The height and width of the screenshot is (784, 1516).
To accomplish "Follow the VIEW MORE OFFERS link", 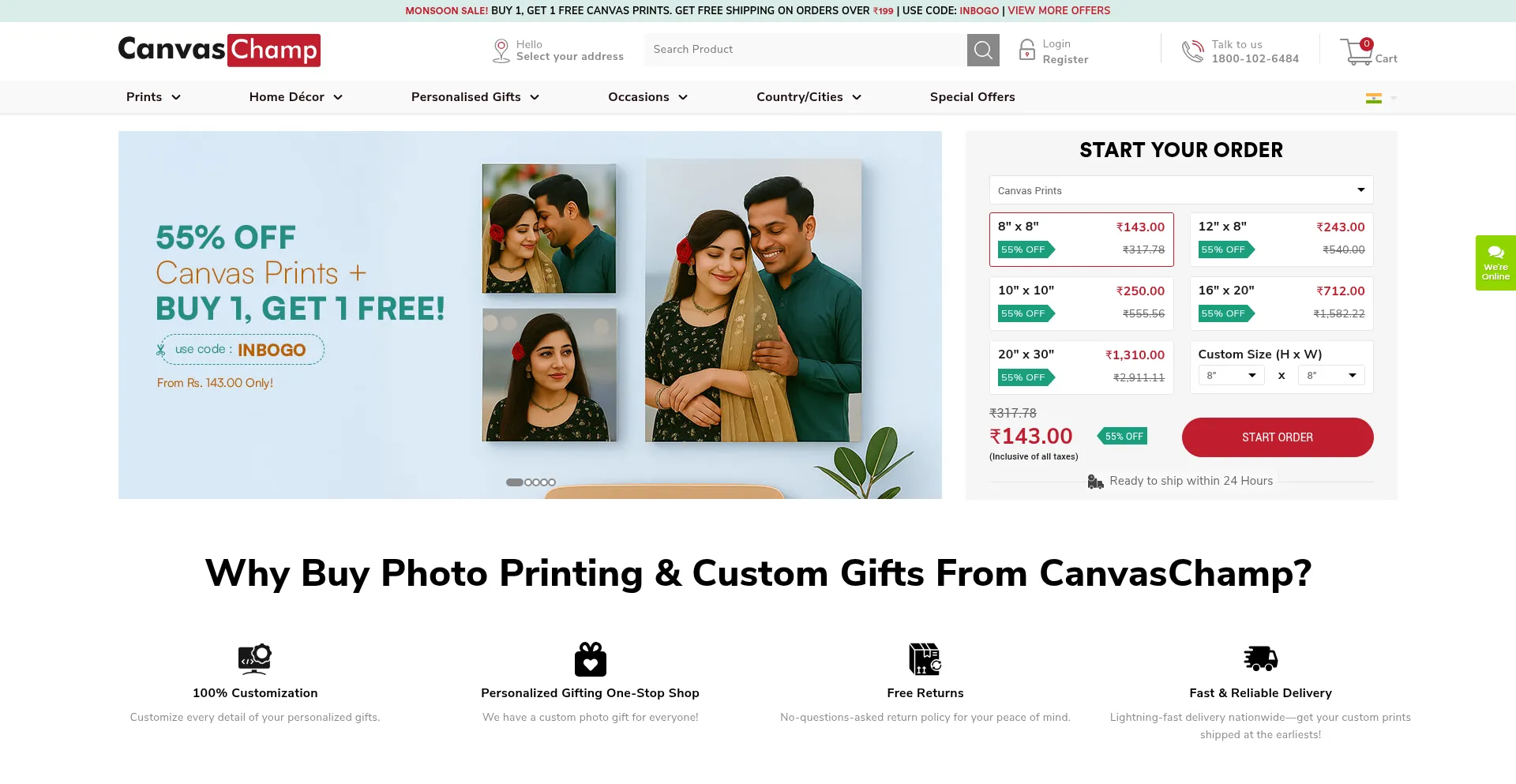I will click(x=1059, y=11).
